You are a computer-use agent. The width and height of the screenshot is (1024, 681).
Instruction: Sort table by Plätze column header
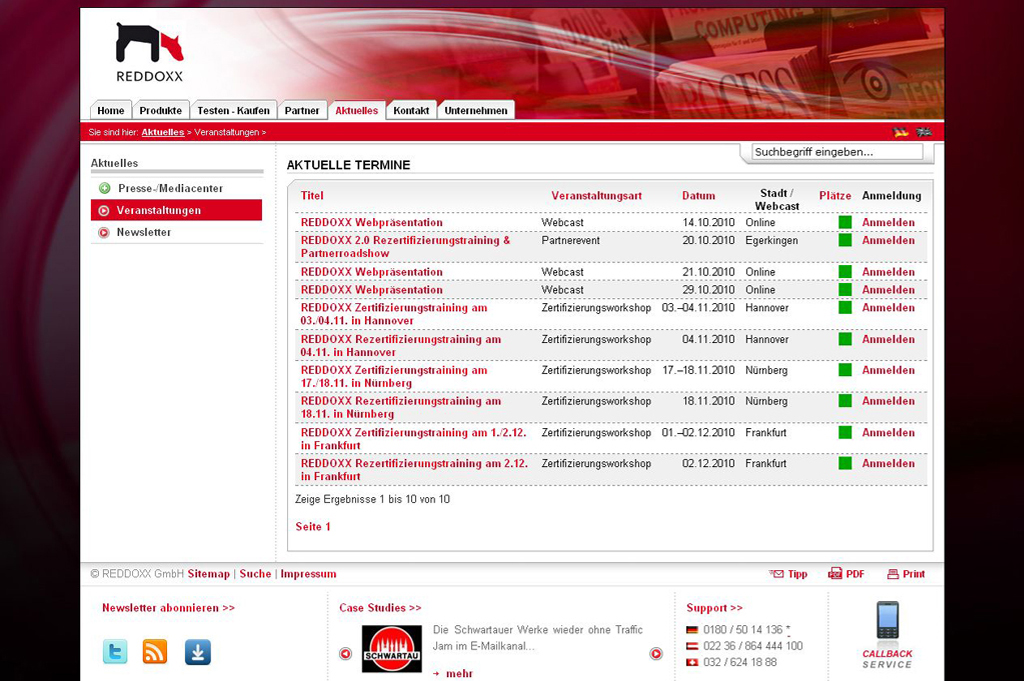[835, 195]
